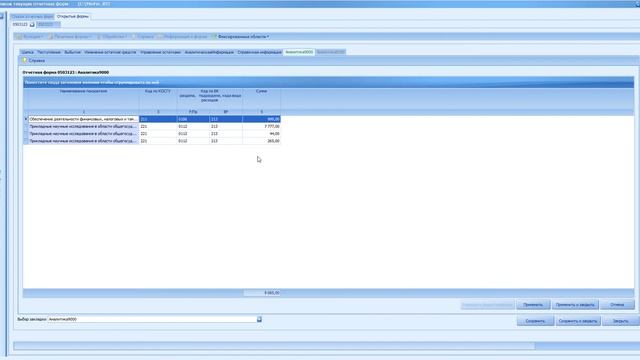Click the row selector of the highlighted first row
The width and height of the screenshot is (640, 360).
26,119
